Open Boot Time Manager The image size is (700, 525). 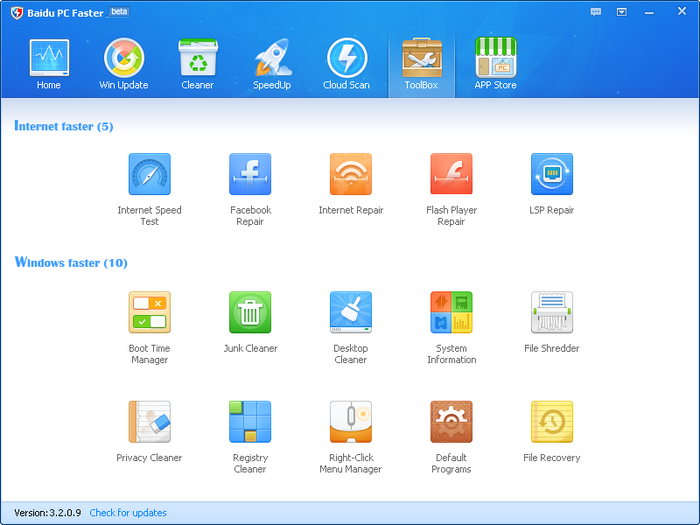point(150,312)
